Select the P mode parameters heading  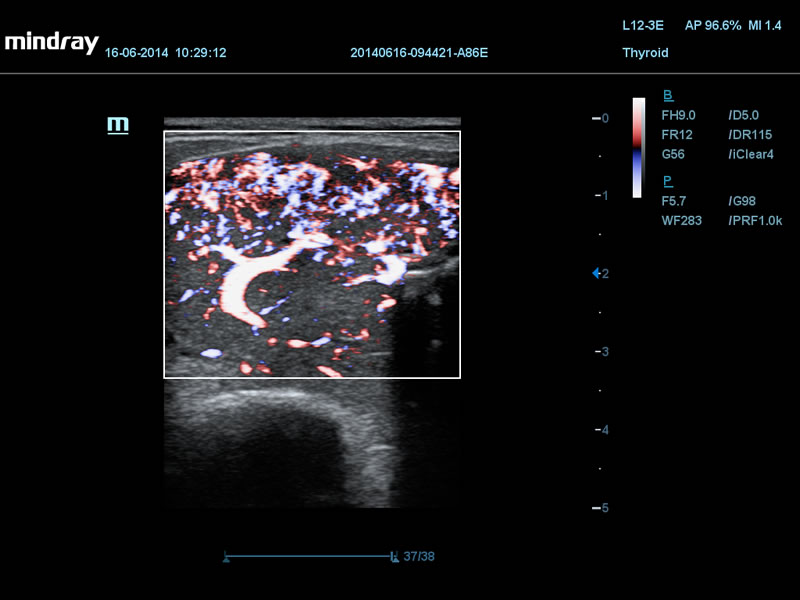[667, 181]
